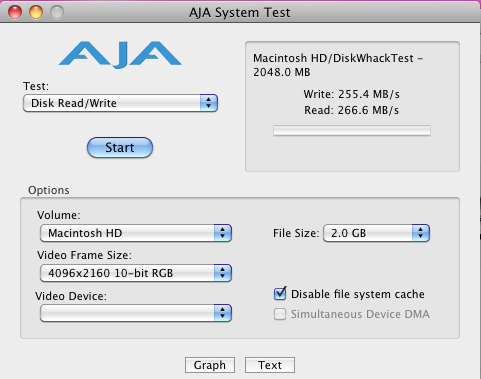Check the Simultaneous Device DMA box

coord(280,314)
